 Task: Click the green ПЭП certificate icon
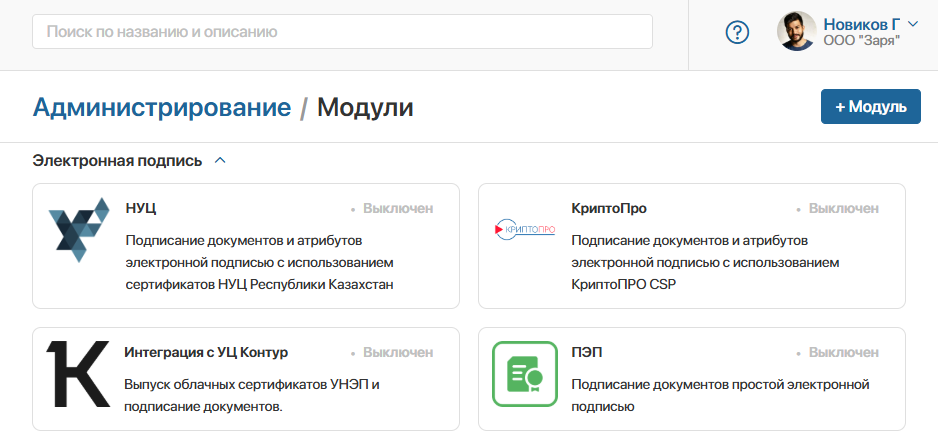click(525, 374)
